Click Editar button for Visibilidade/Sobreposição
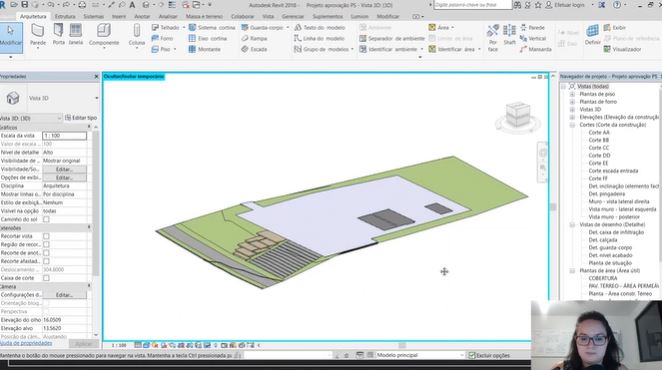The height and width of the screenshot is (370, 662). point(64,169)
